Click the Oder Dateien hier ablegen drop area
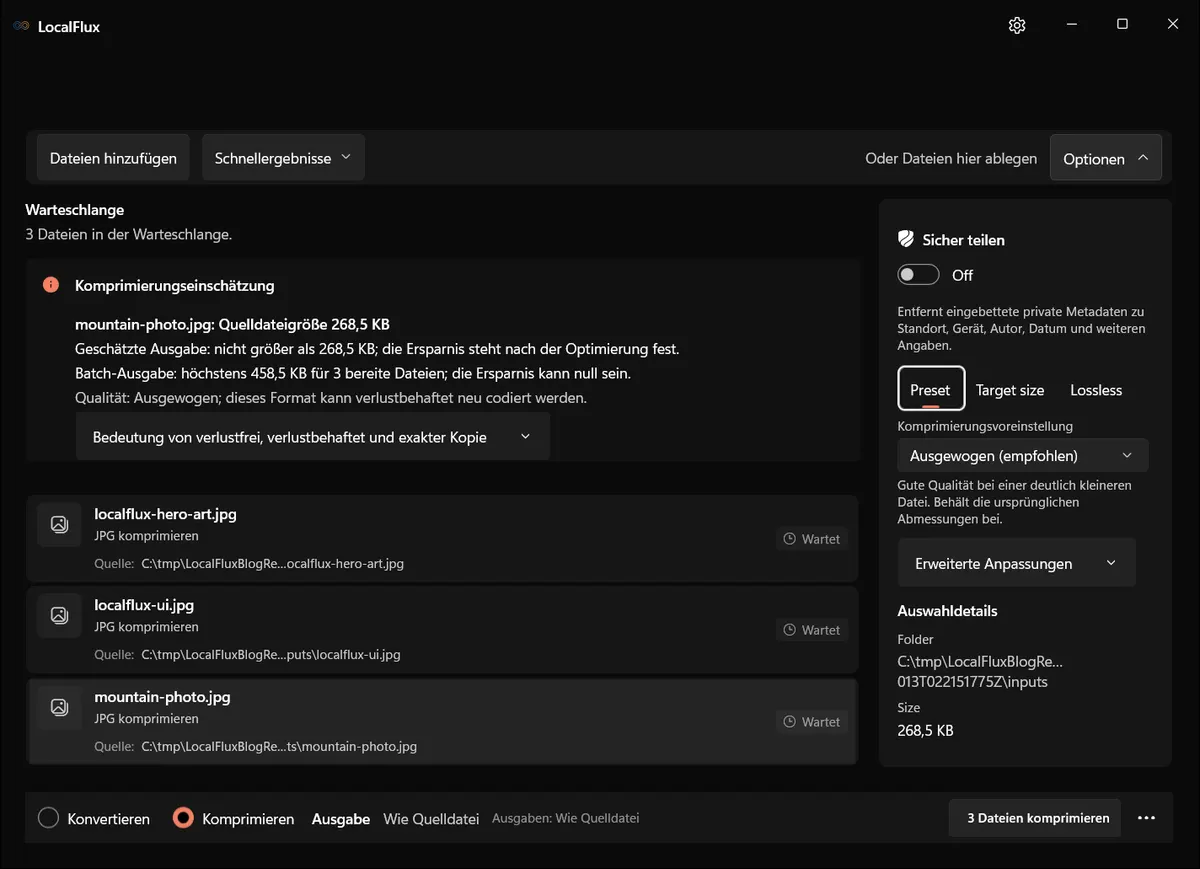 951,158
